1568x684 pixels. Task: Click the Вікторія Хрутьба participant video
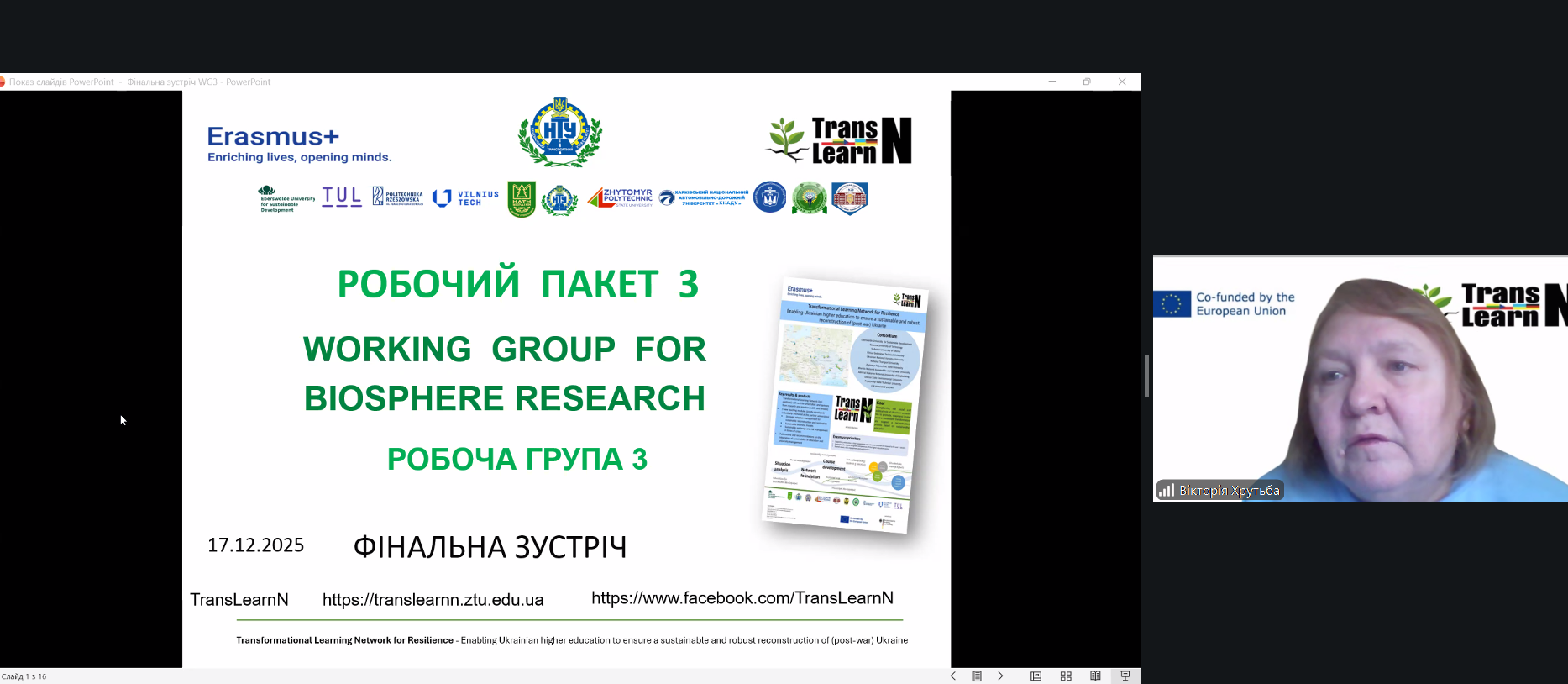point(1360,378)
